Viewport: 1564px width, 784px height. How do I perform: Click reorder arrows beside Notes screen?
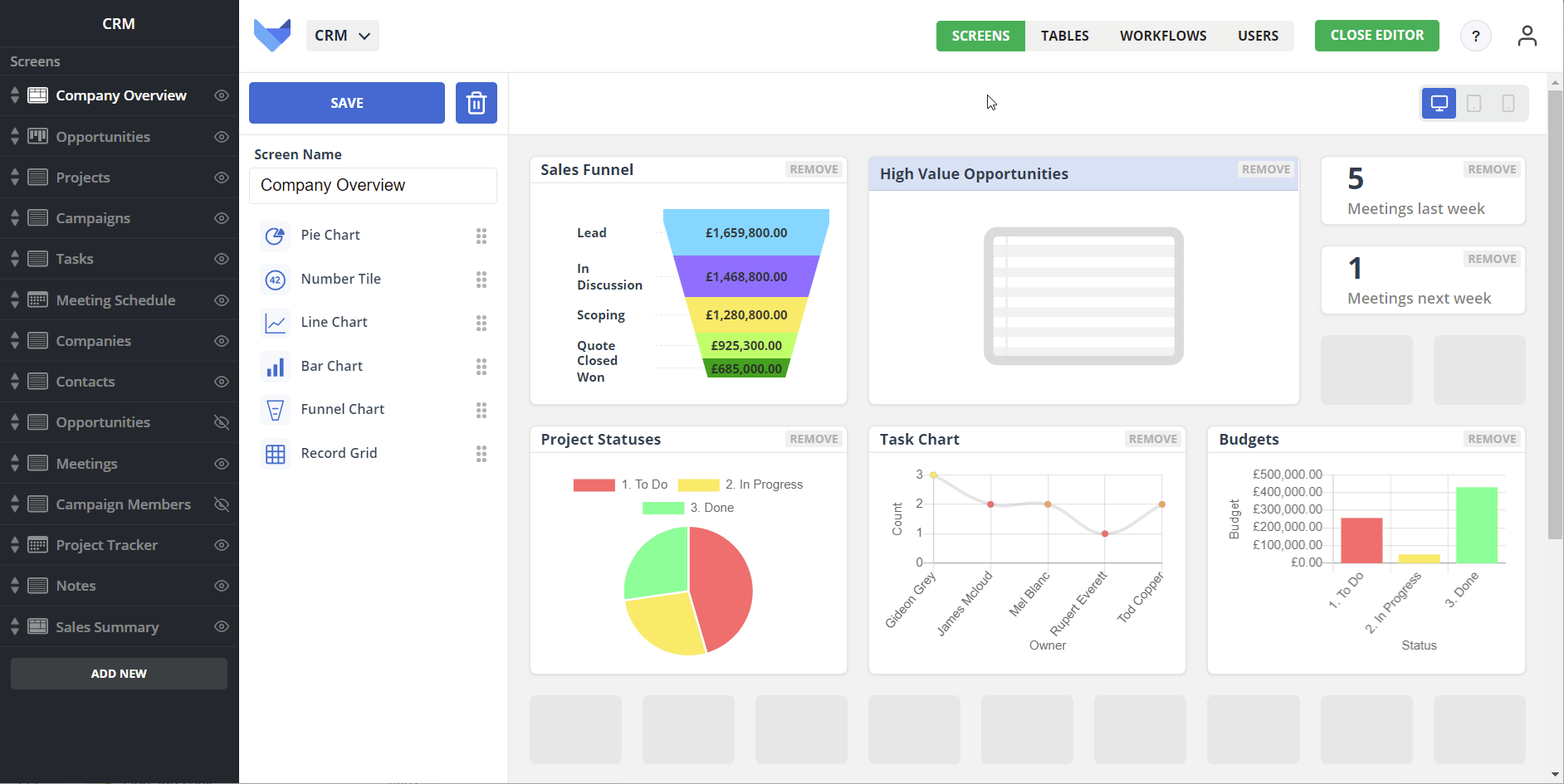(15, 586)
